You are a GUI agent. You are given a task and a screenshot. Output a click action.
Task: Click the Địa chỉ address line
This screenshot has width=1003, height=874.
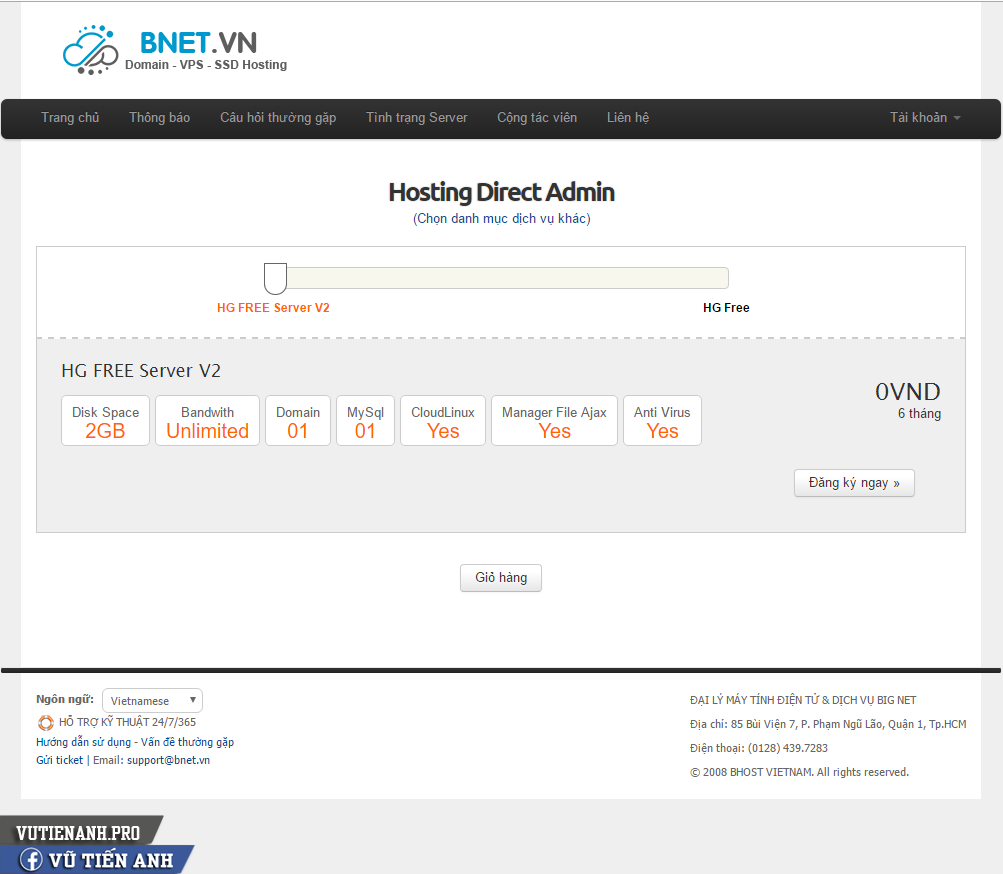coord(828,724)
